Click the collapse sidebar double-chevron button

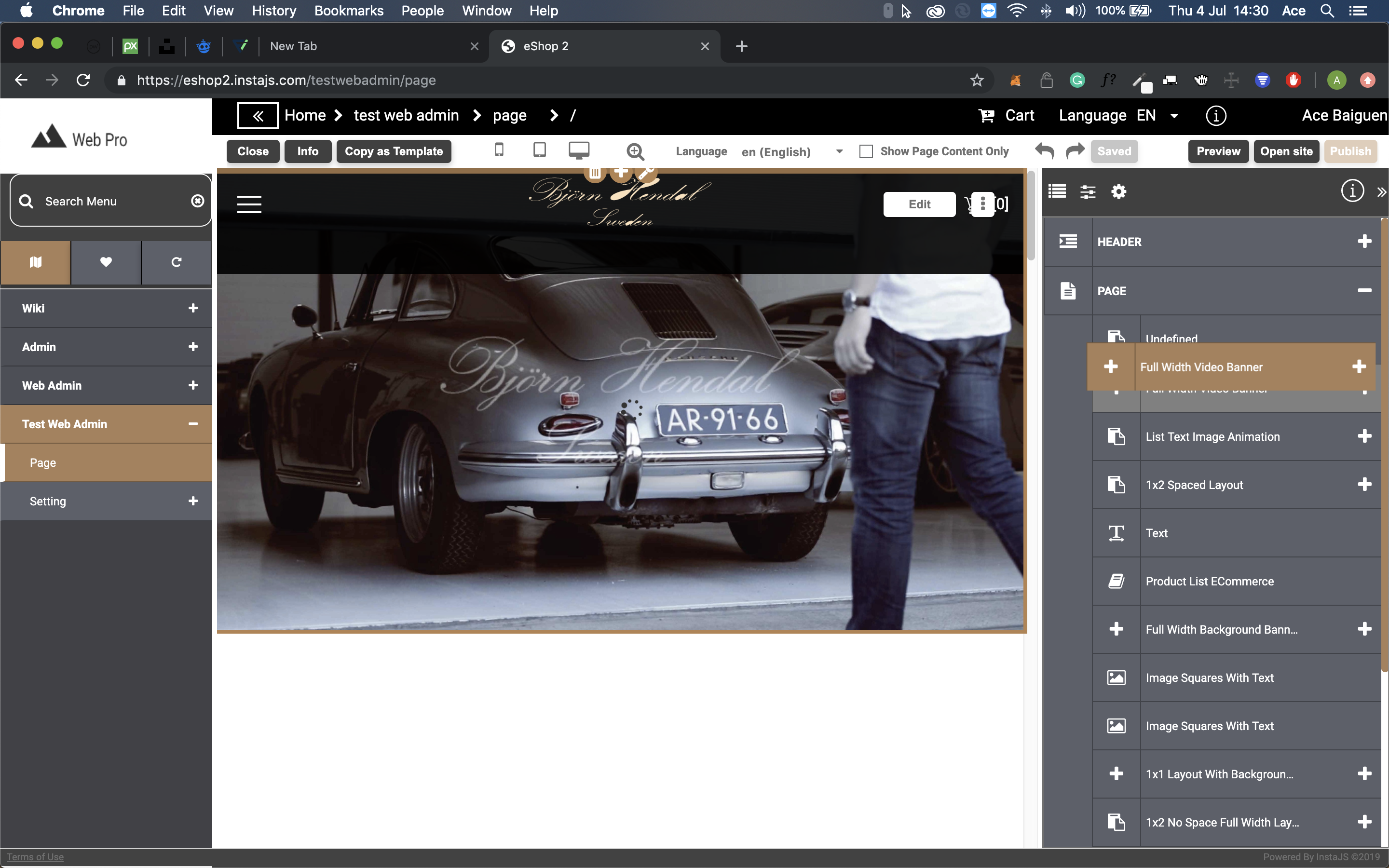pyautogui.click(x=258, y=115)
